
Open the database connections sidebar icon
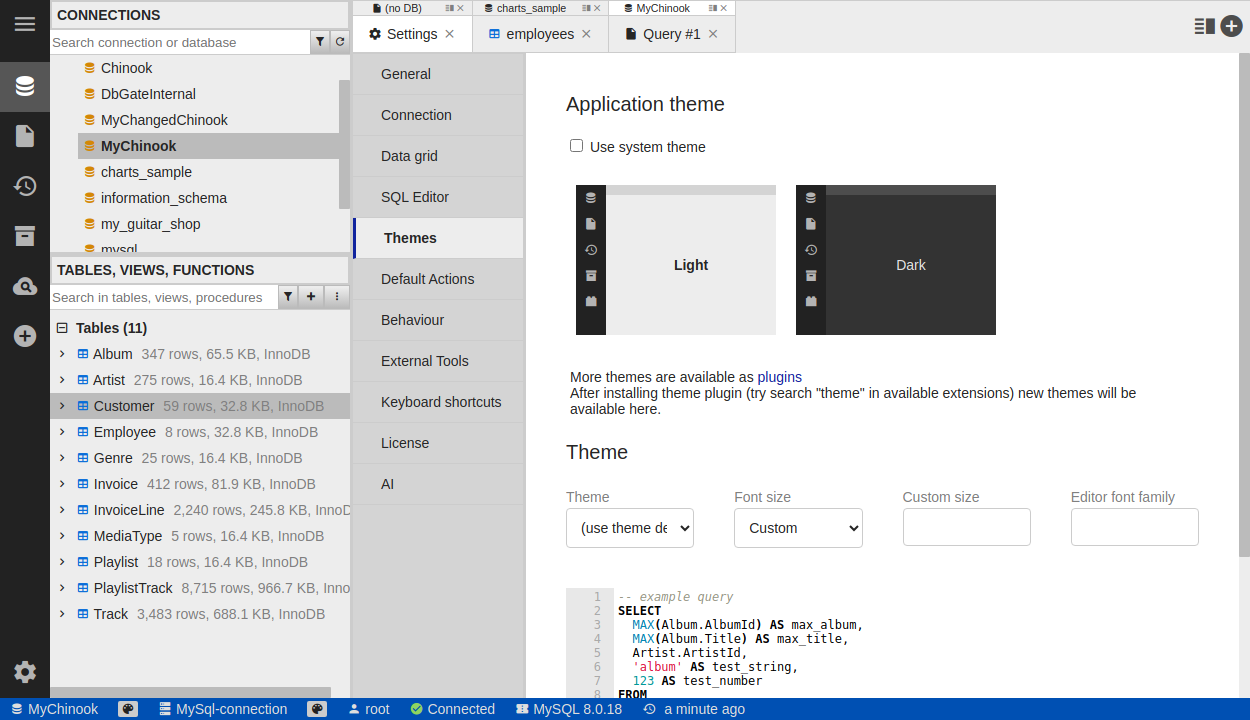[25, 86]
